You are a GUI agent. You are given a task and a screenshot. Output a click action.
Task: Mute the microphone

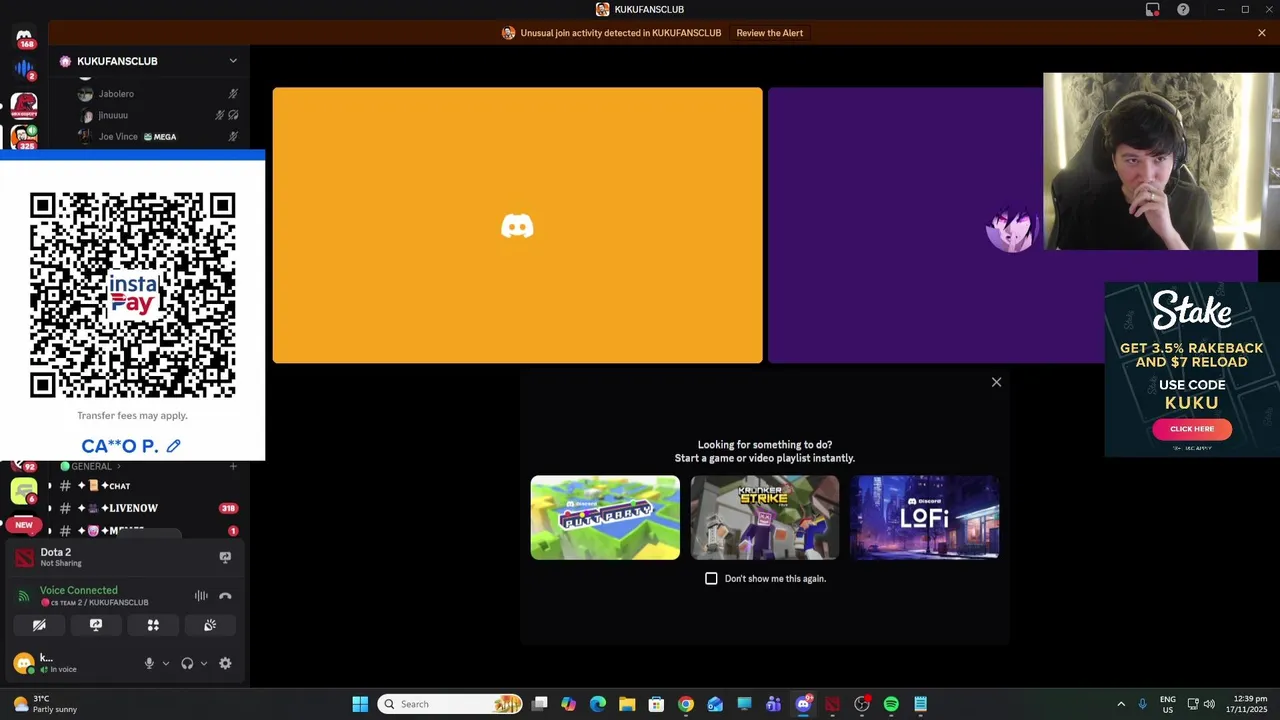pyautogui.click(x=149, y=663)
